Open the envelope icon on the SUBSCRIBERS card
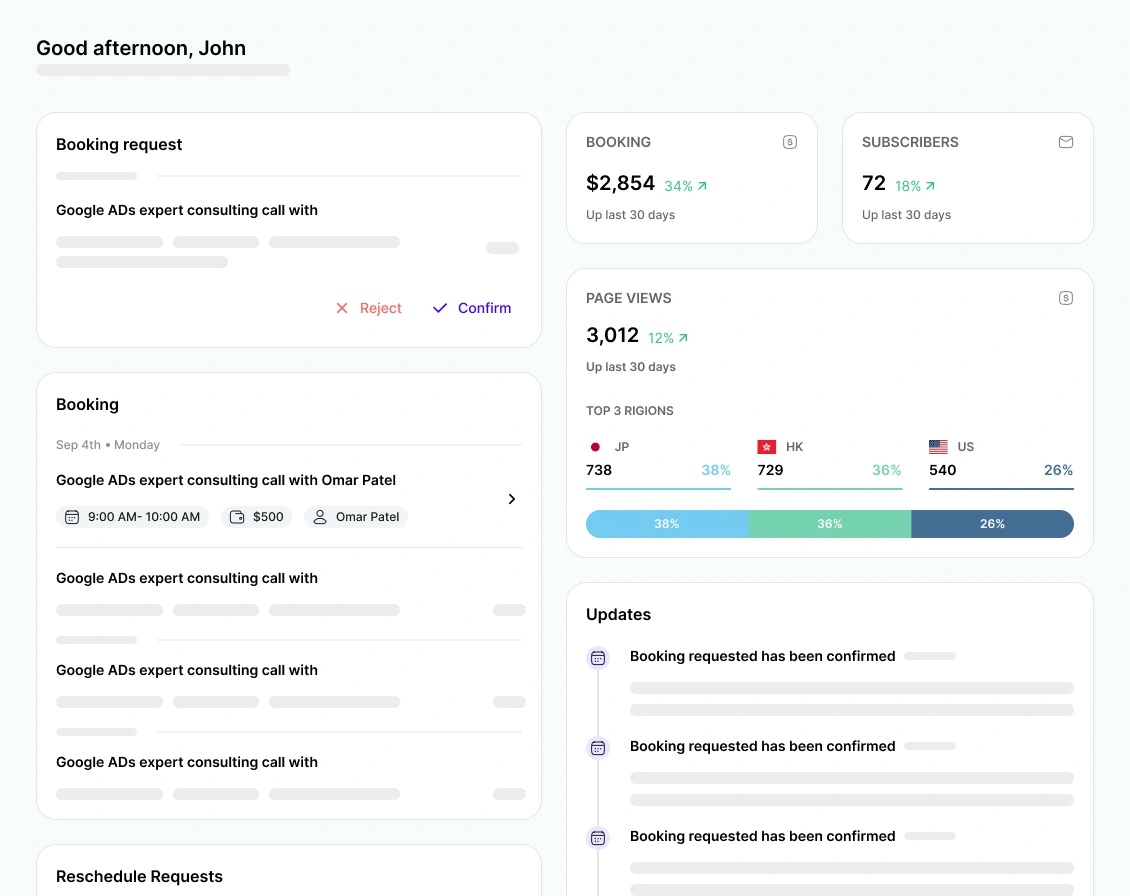Viewport: 1130px width, 896px height. [1066, 142]
